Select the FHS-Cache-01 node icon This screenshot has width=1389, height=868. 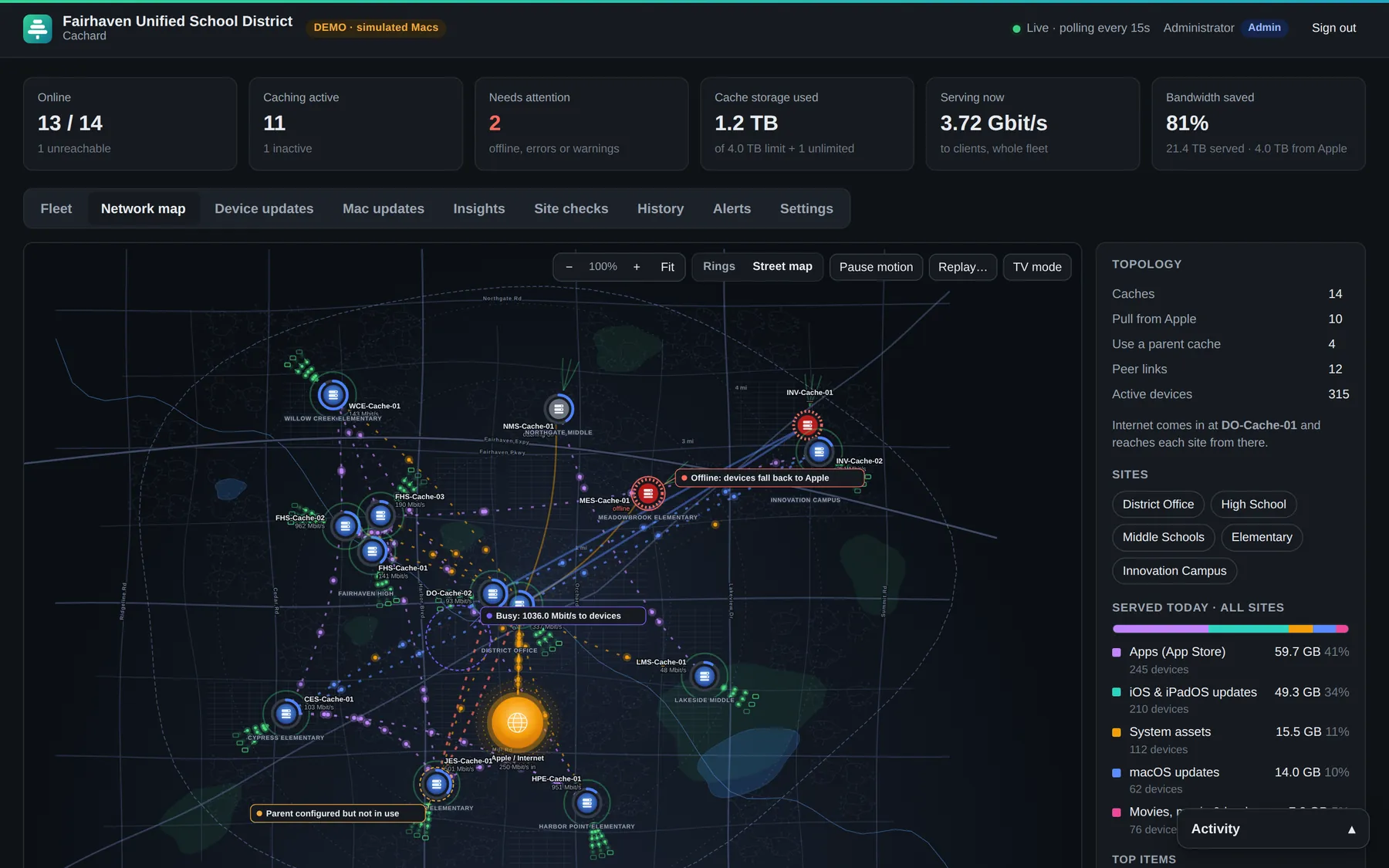click(372, 551)
